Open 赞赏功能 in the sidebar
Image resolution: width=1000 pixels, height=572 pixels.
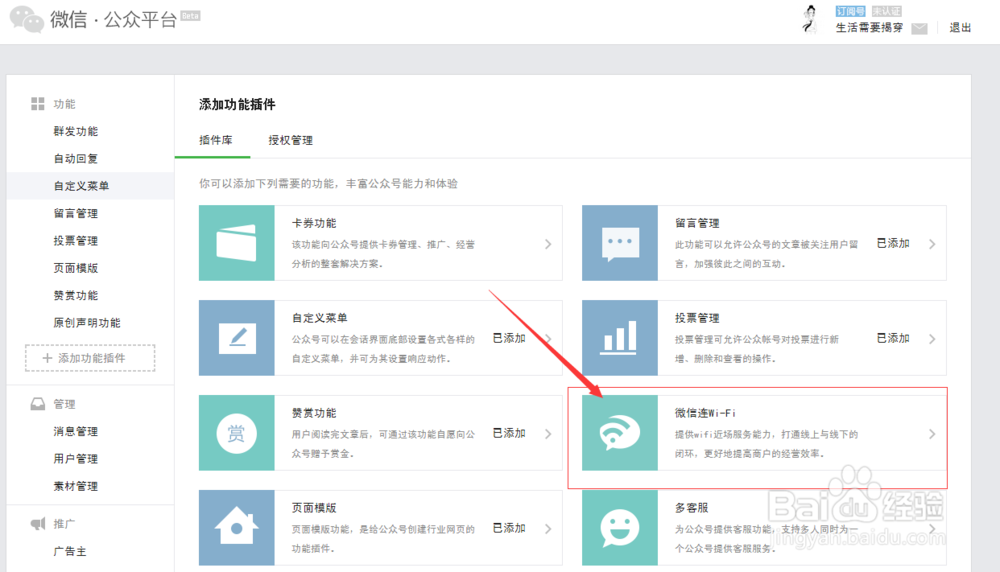click(76, 296)
